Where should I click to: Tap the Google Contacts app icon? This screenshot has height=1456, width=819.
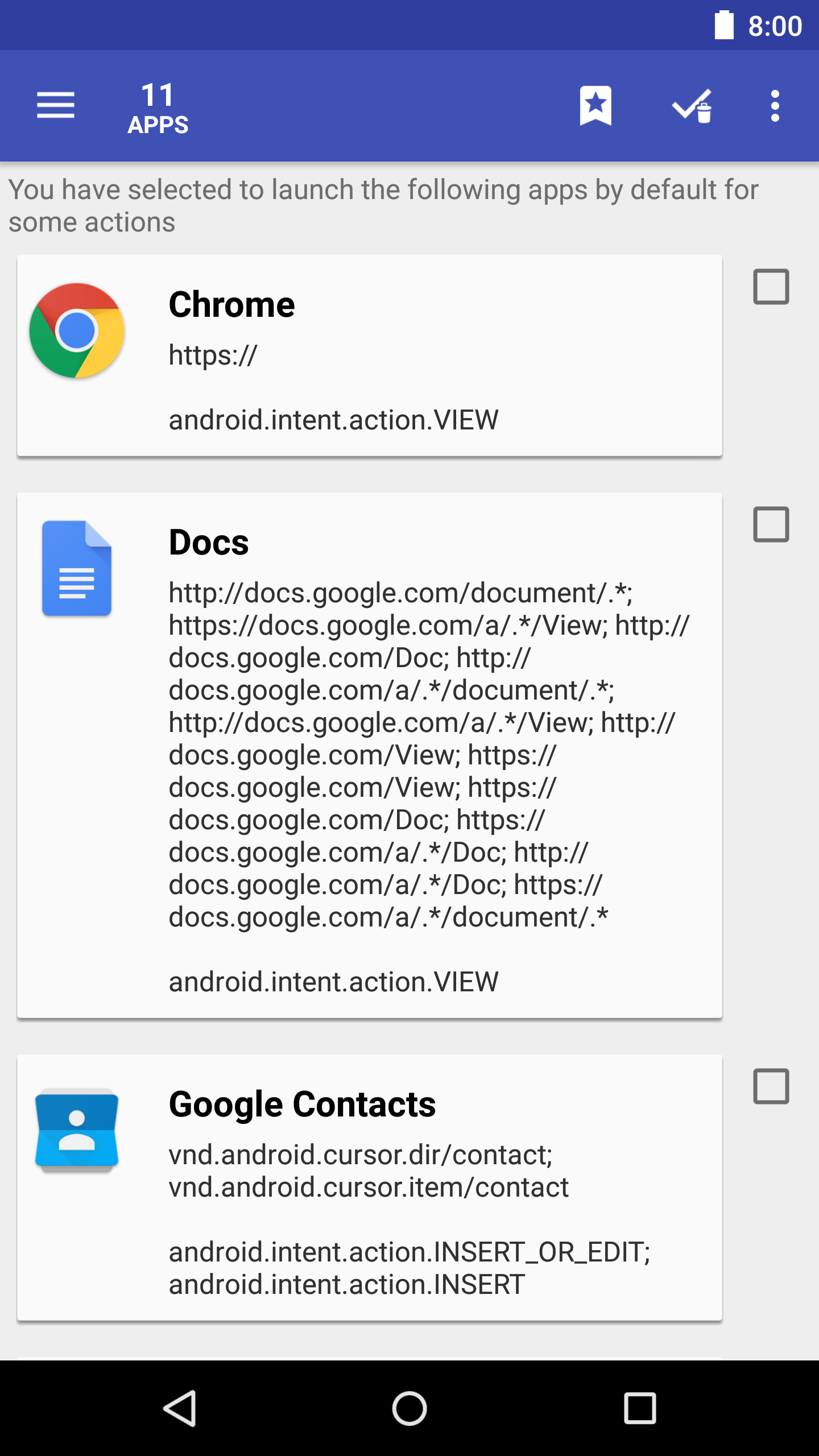(x=77, y=1130)
